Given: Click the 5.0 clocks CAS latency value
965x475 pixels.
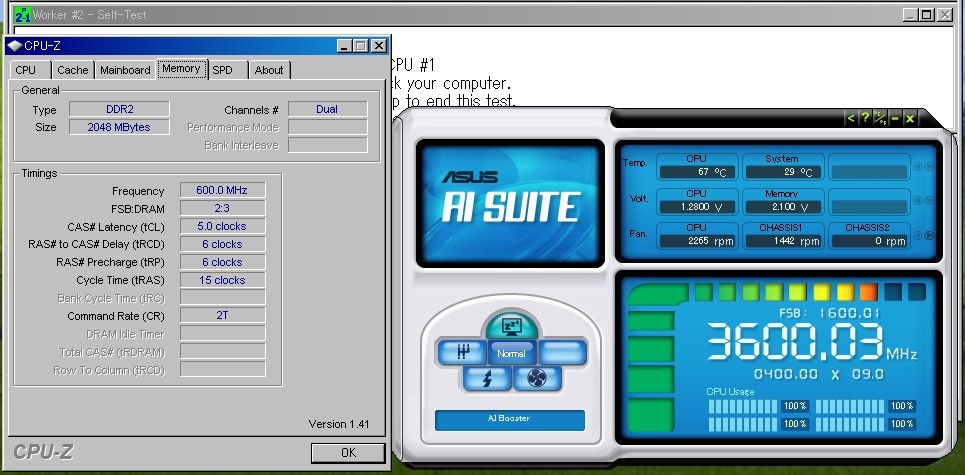Looking at the screenshot, I should click(222, 226).
